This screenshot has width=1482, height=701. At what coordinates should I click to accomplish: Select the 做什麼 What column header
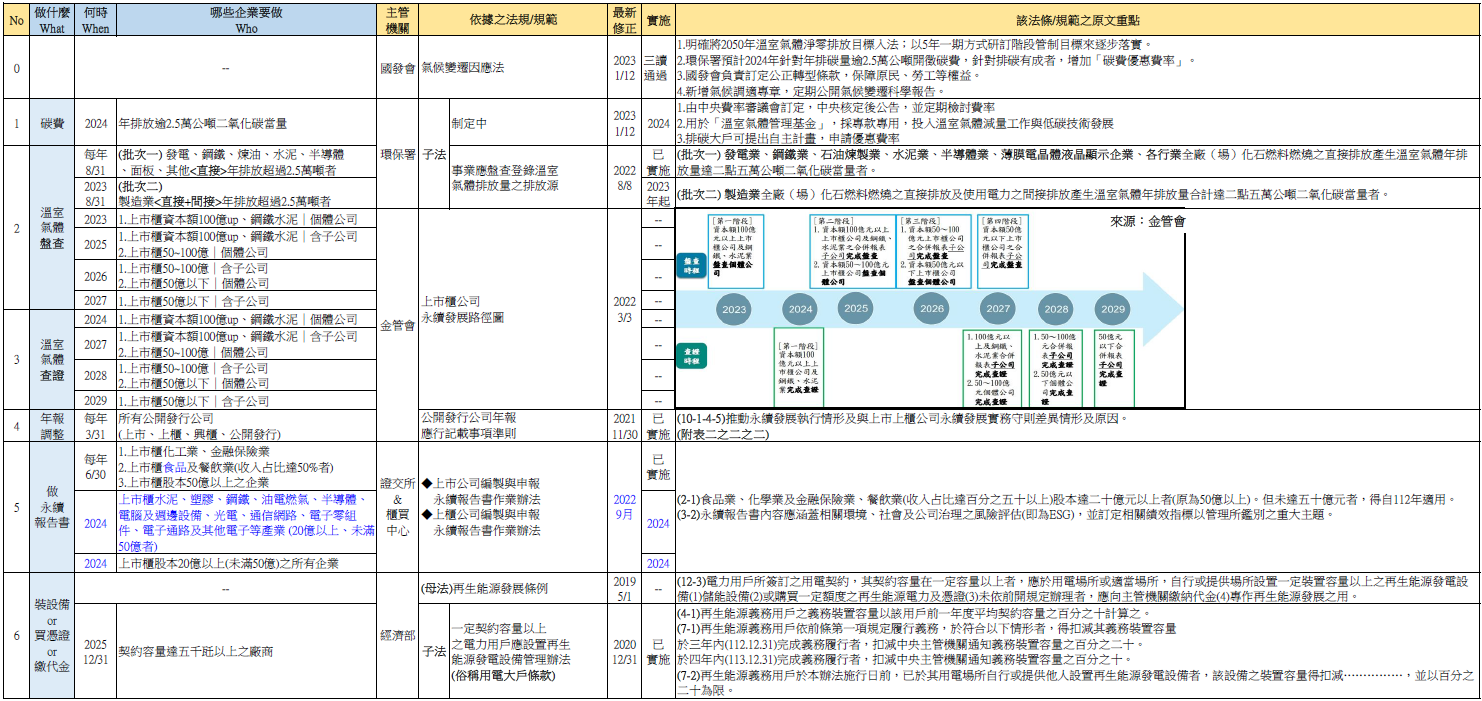[x=52, y=19]
